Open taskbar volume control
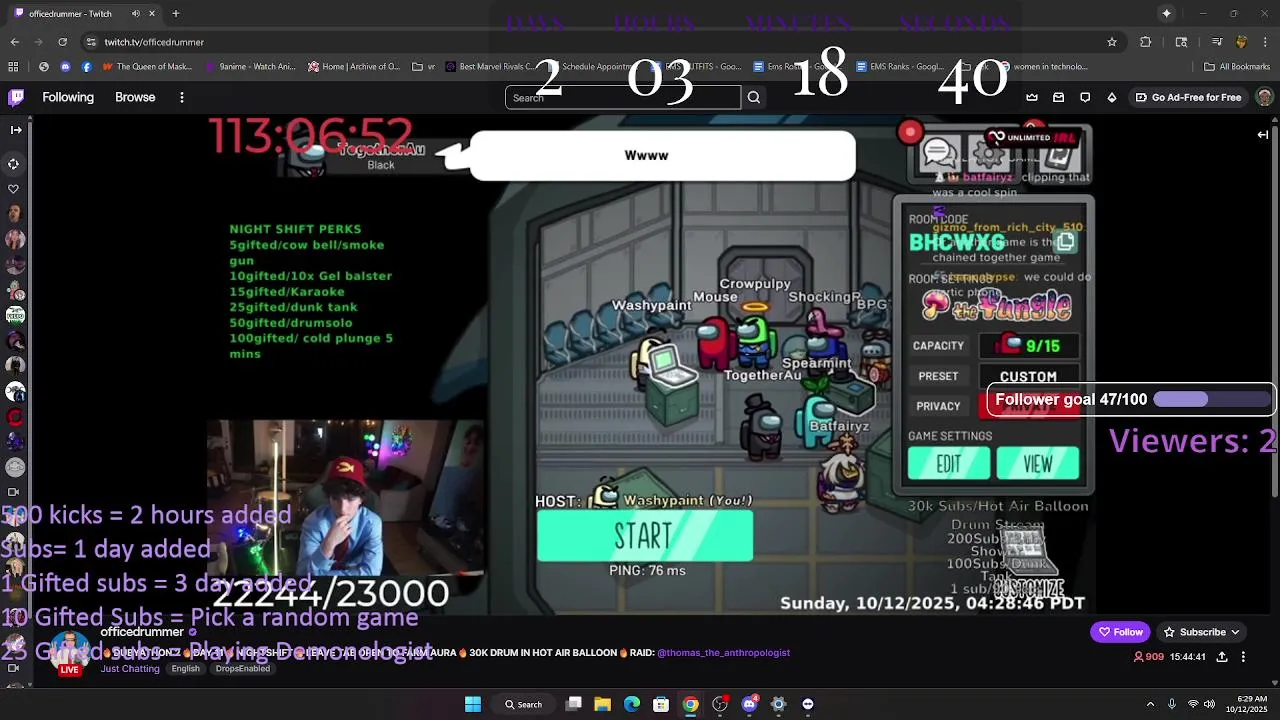The height and width of the screenshot is (720, 1280). coord(1209,704)
